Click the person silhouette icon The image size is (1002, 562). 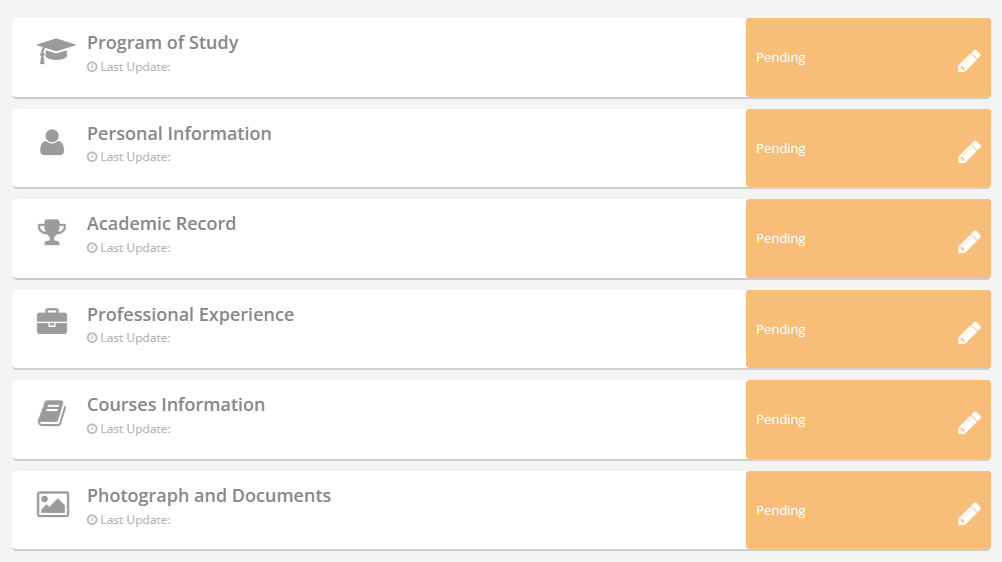(x=52, y=142)
